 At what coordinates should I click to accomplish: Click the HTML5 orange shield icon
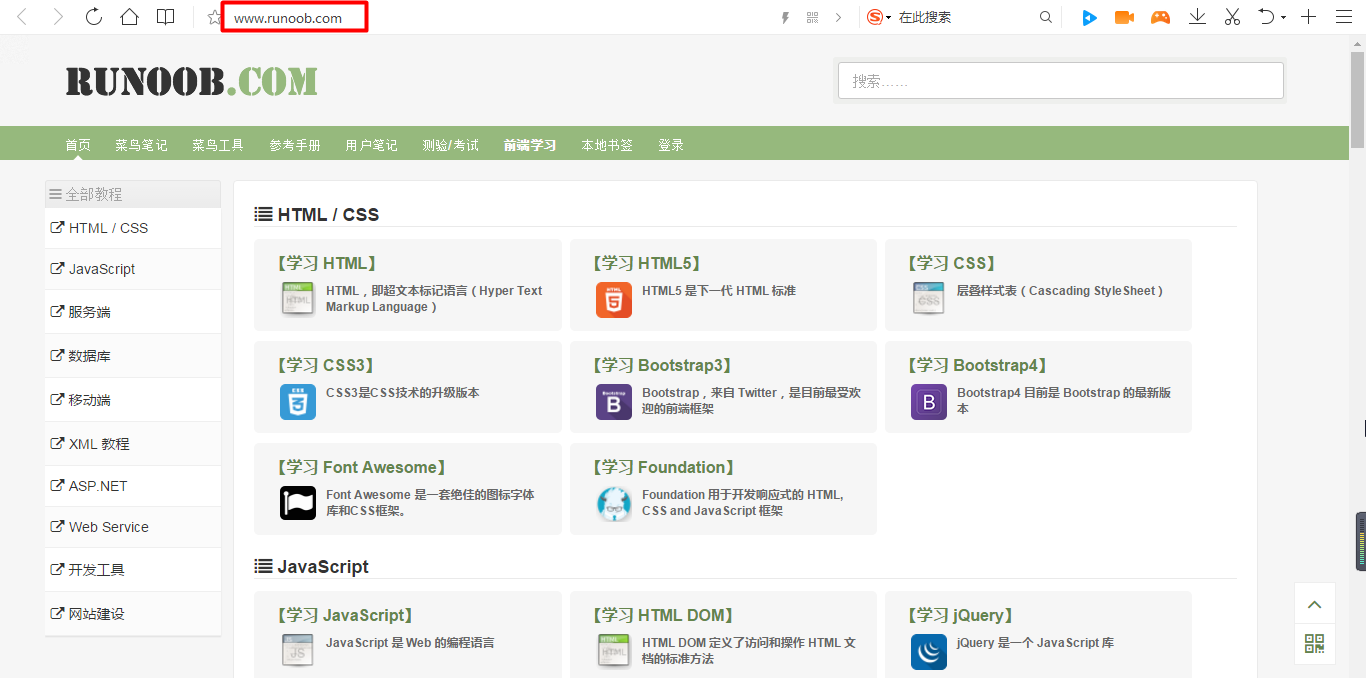coord(614,300)
